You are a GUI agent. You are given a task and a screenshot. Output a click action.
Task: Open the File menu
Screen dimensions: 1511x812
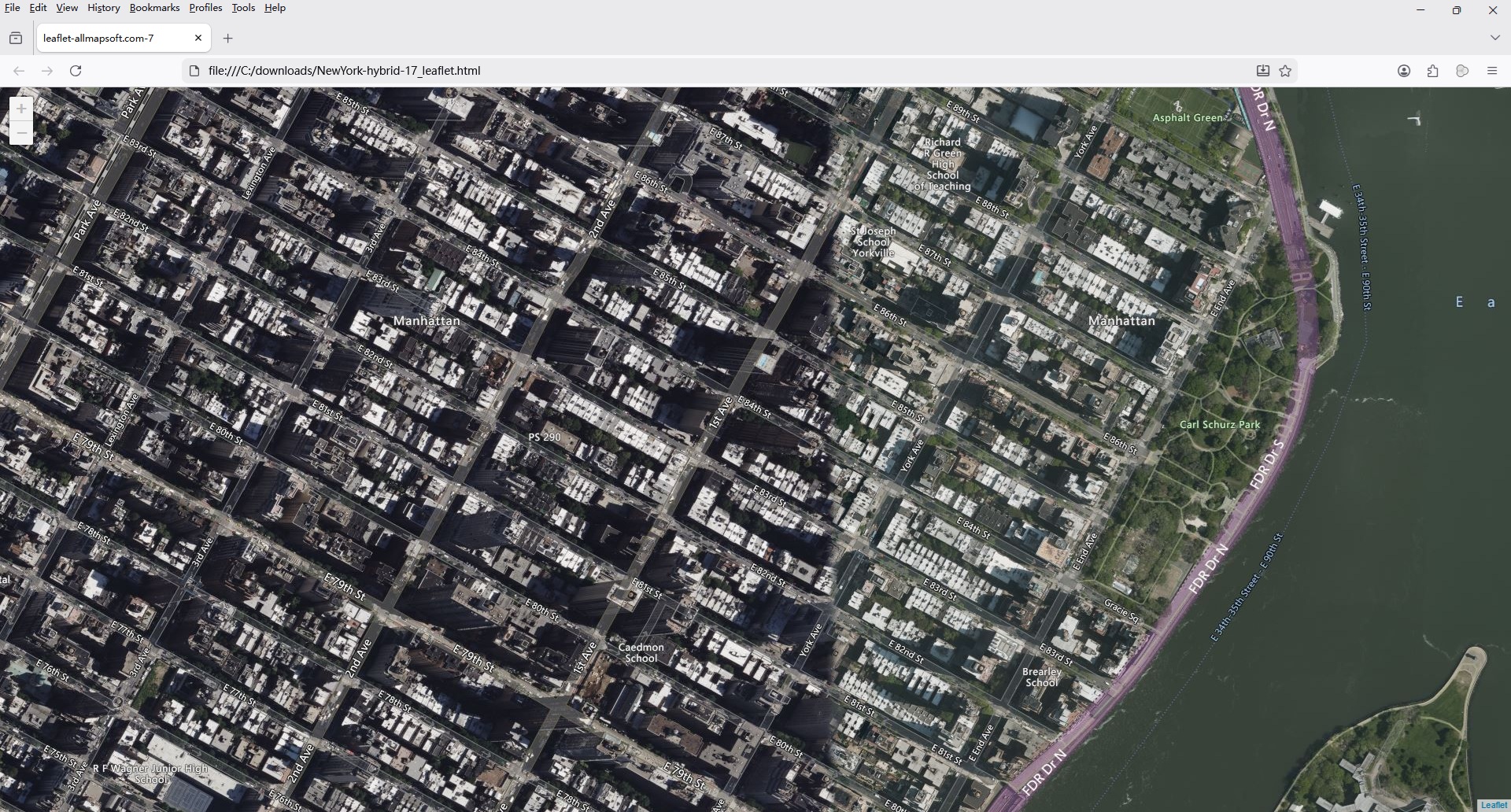point(12,8)
